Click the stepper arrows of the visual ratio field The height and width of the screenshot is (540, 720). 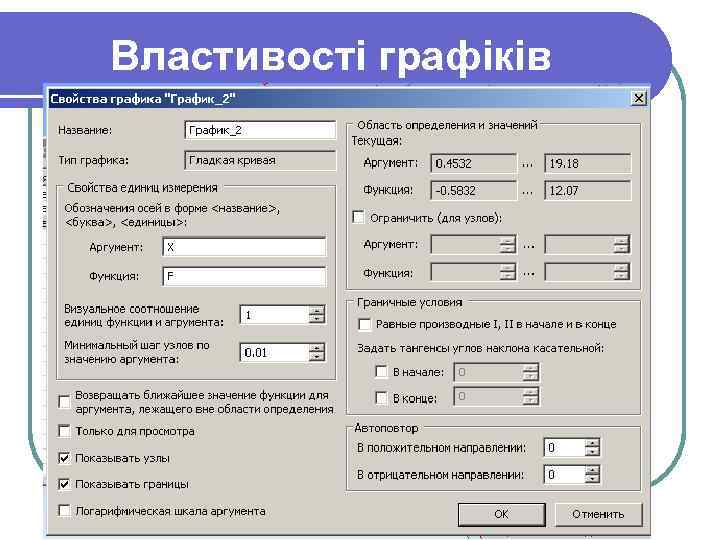[317, 315]
